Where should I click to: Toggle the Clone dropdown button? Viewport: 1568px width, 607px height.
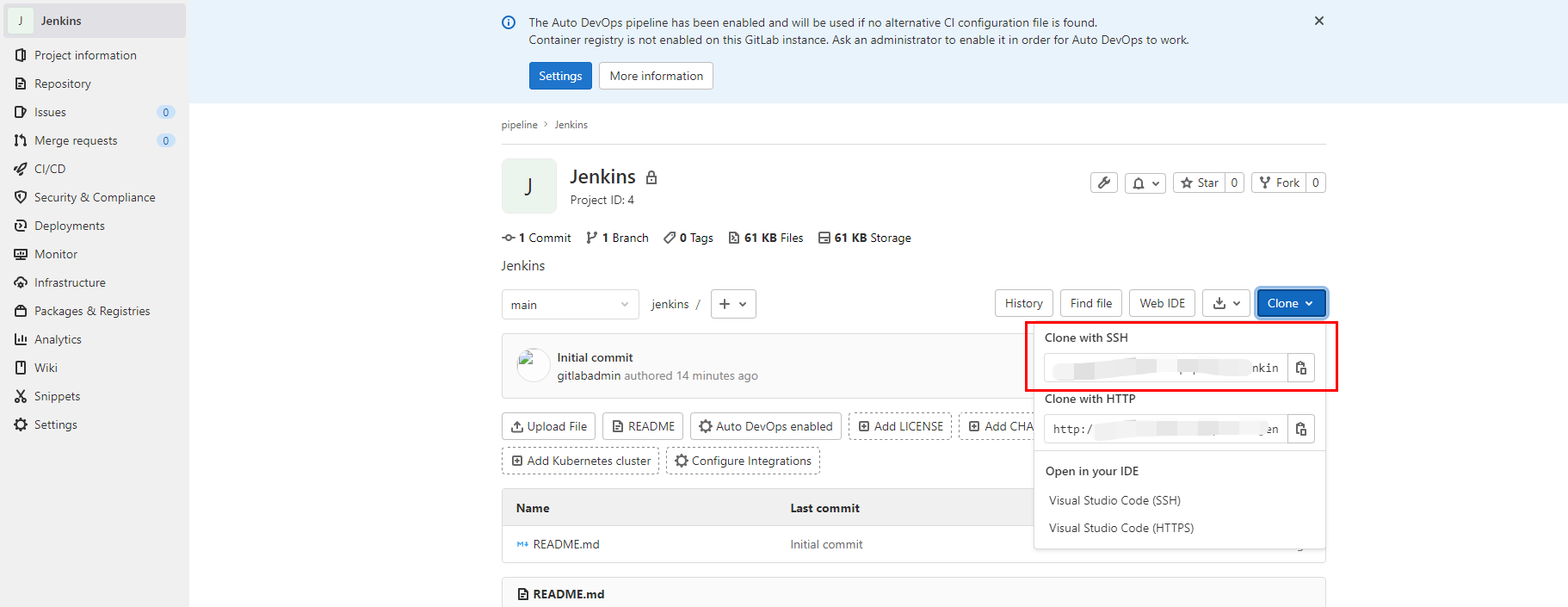pyautogui.click(x=1291, y=303)
